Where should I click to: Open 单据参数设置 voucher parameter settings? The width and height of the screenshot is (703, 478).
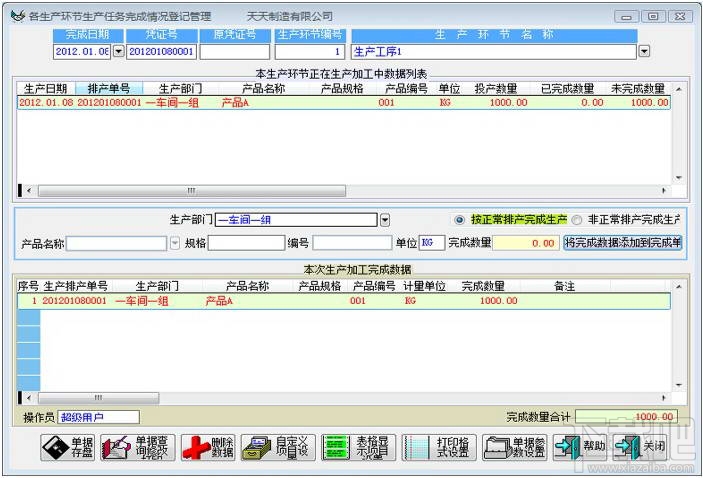pos(515,447)
